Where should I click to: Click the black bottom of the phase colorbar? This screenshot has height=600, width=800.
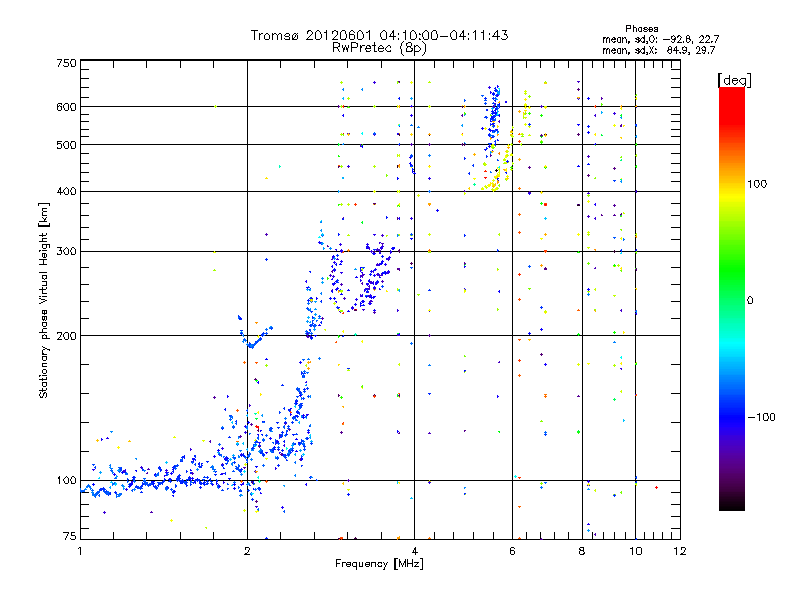(x=732, y=504)
